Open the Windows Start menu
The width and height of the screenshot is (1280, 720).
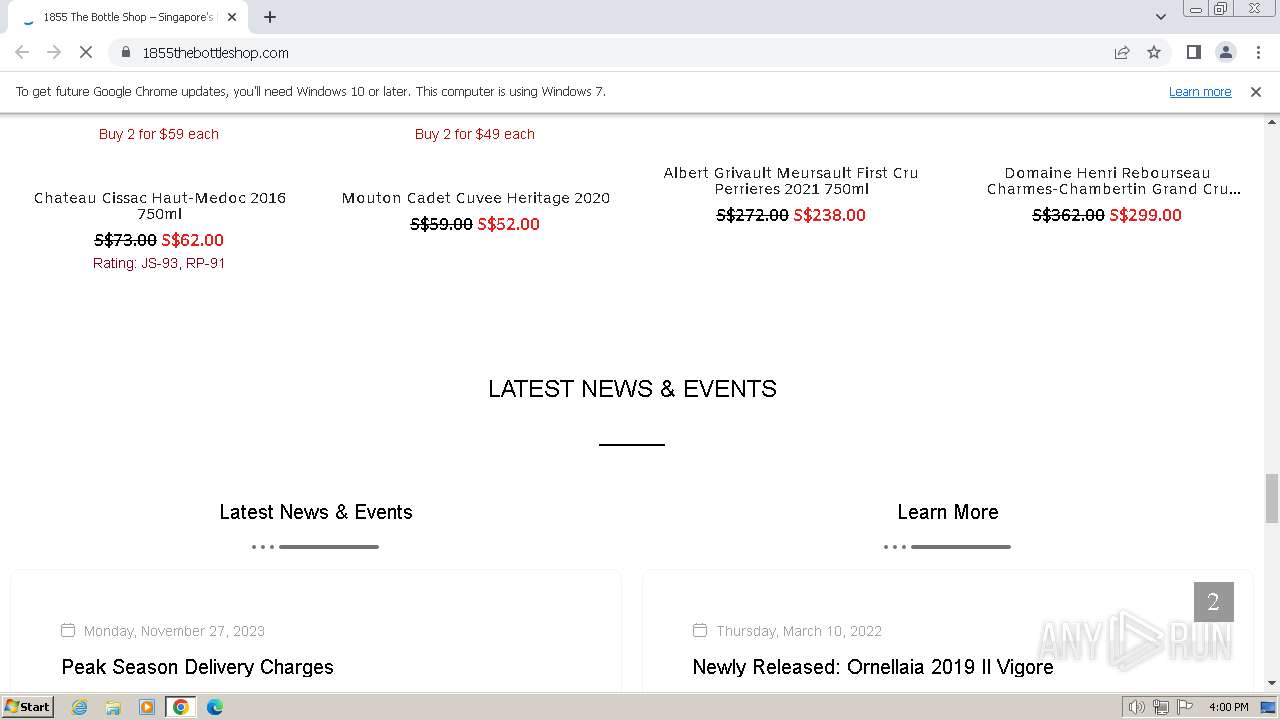(27, 706)
